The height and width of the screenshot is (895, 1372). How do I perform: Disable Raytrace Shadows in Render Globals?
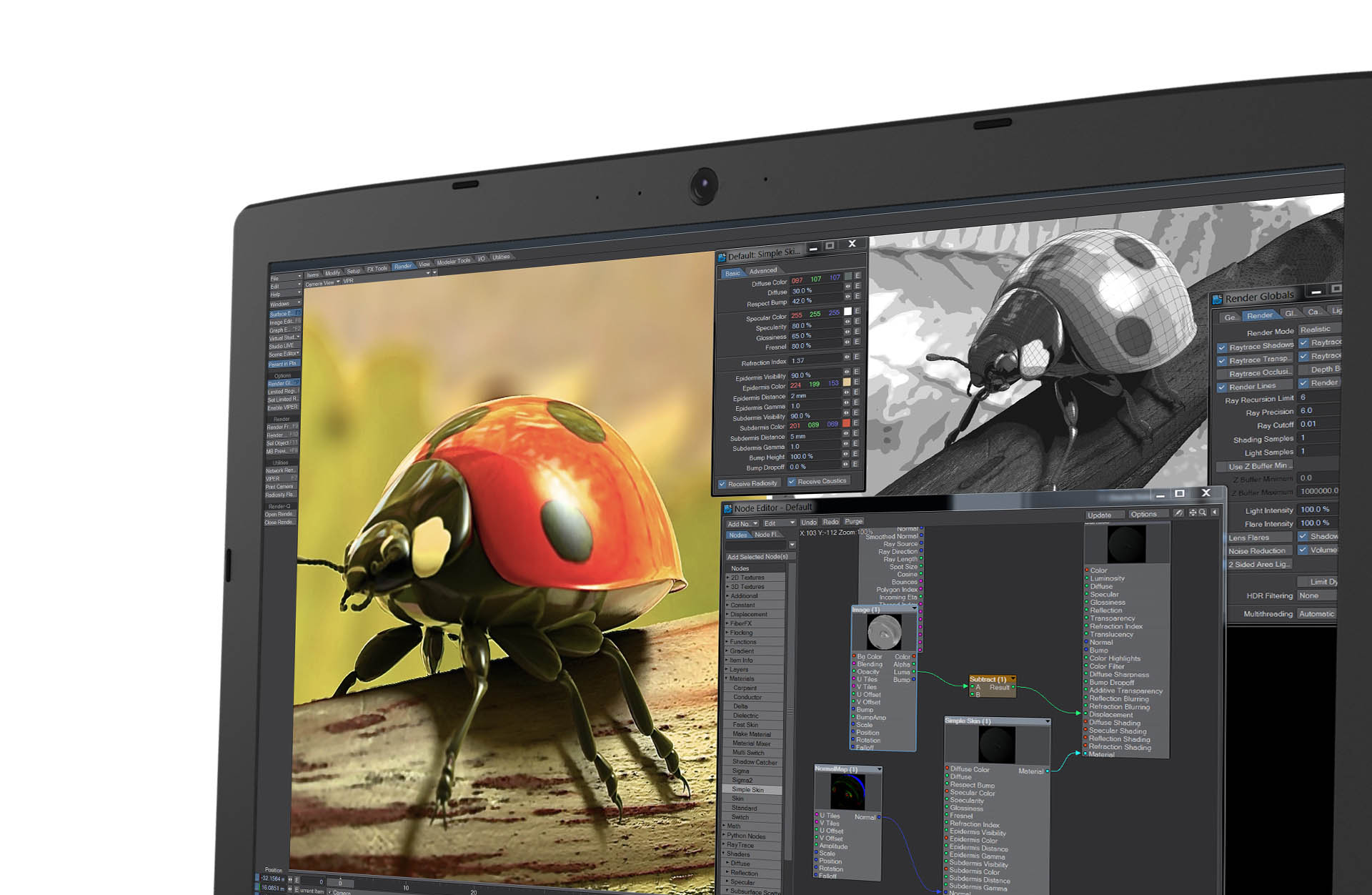1222,347
